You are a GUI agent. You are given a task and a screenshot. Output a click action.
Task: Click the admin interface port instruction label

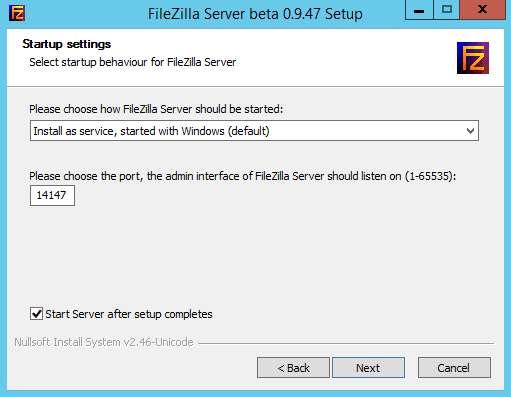[243, 176]
